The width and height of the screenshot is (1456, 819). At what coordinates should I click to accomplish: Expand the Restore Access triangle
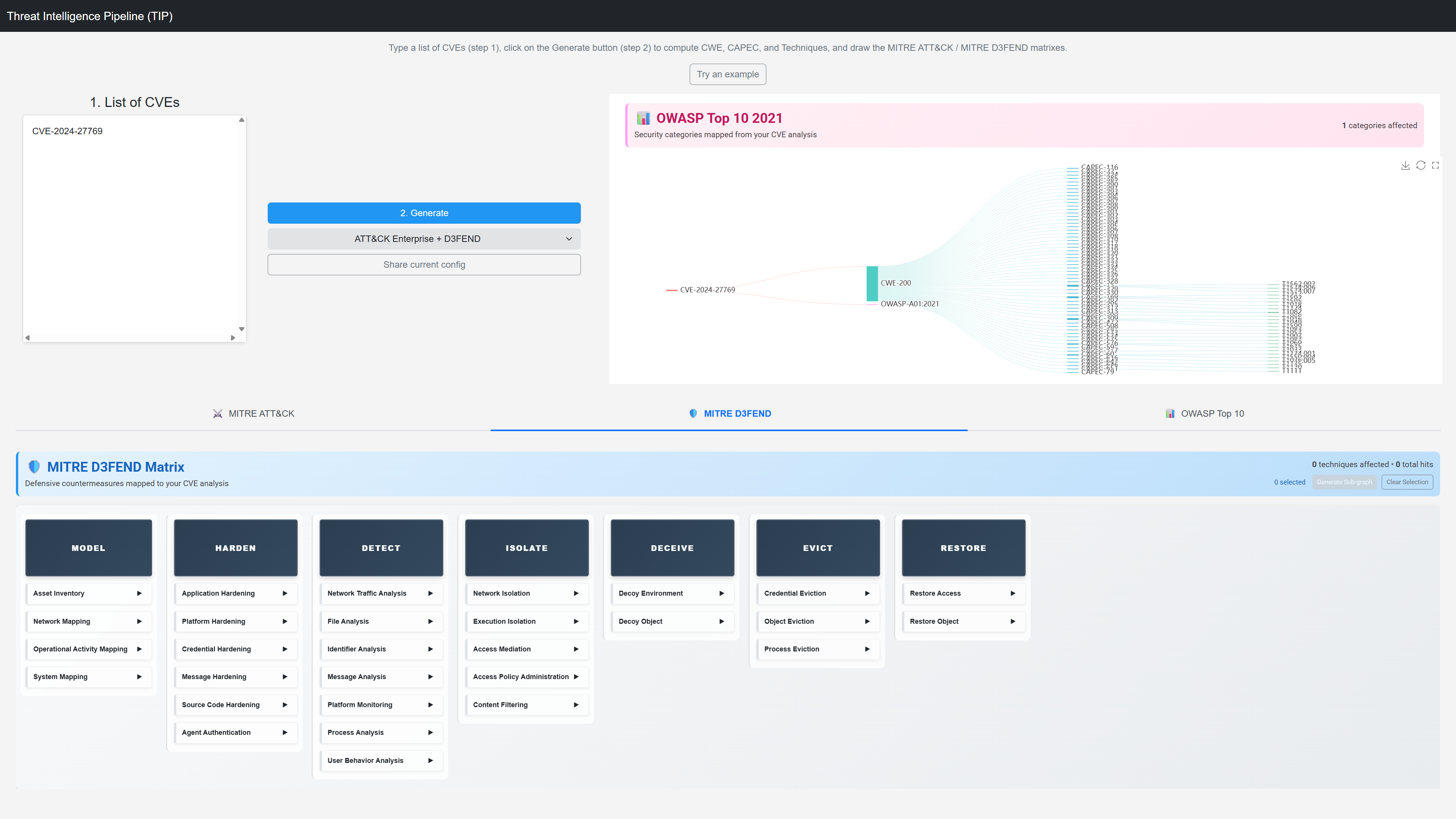pyautogui.click(x=1012, y=593)
